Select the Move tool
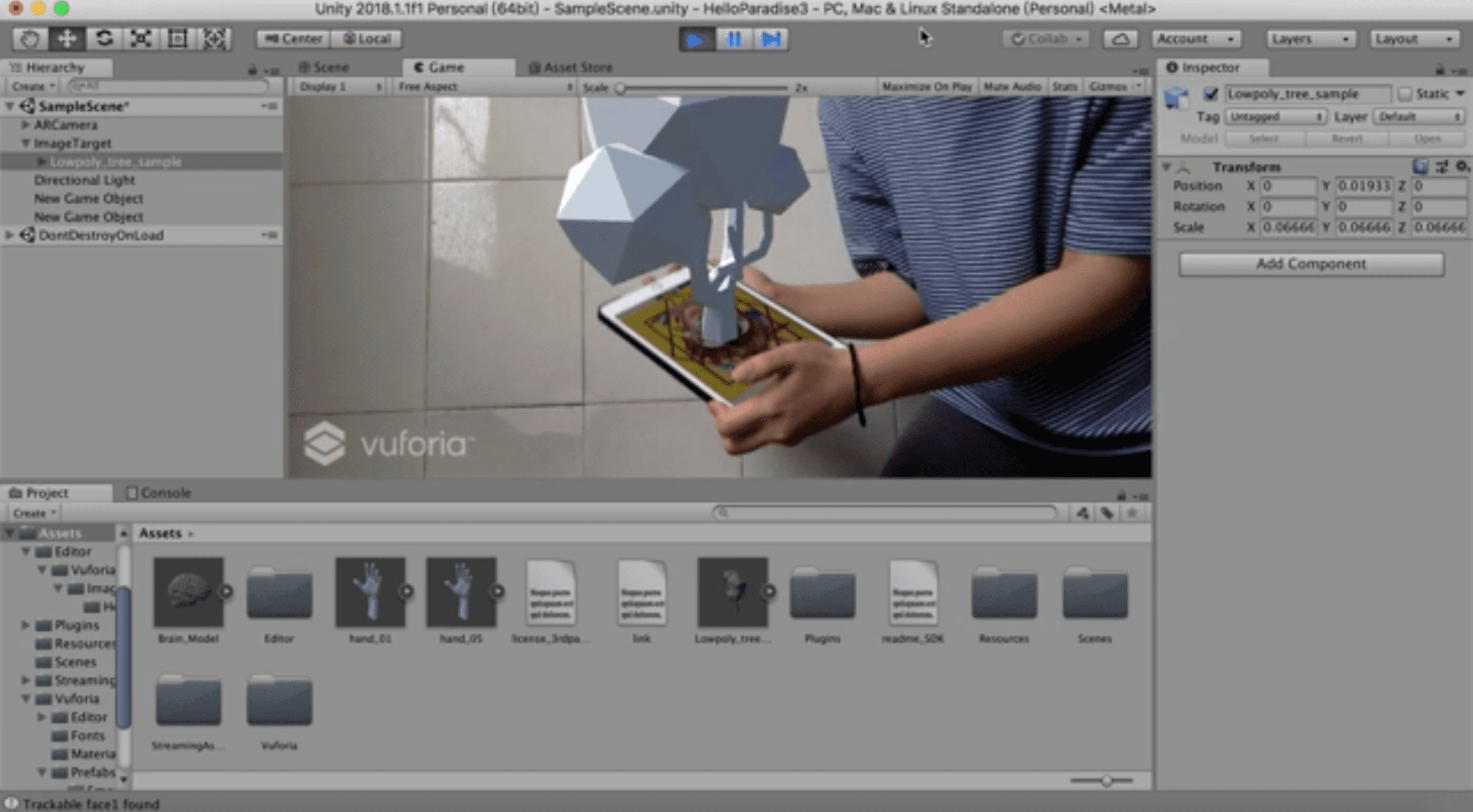Viewport: 1473px width, 812px height. point(67,39)
